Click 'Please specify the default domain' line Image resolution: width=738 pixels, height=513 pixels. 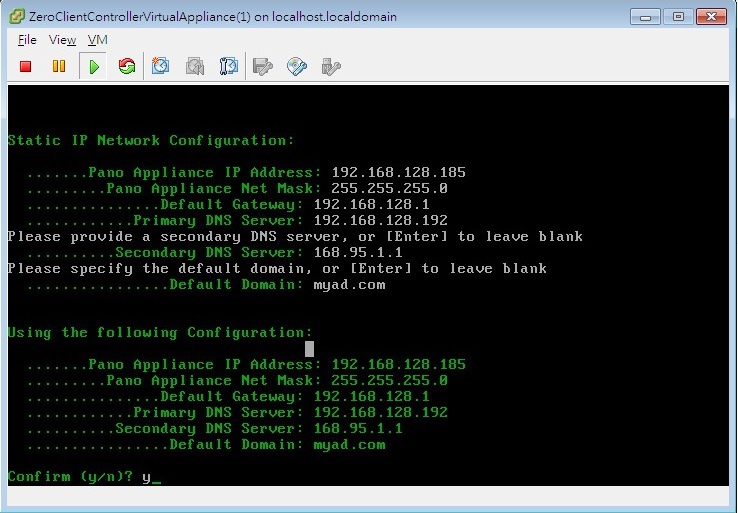[277, 268]
